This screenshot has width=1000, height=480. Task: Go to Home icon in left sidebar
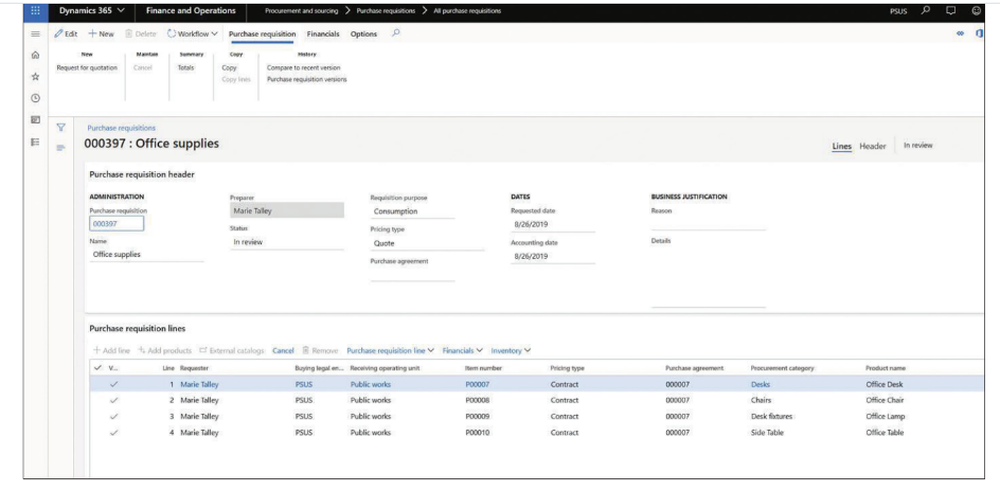tap(36, 55)
